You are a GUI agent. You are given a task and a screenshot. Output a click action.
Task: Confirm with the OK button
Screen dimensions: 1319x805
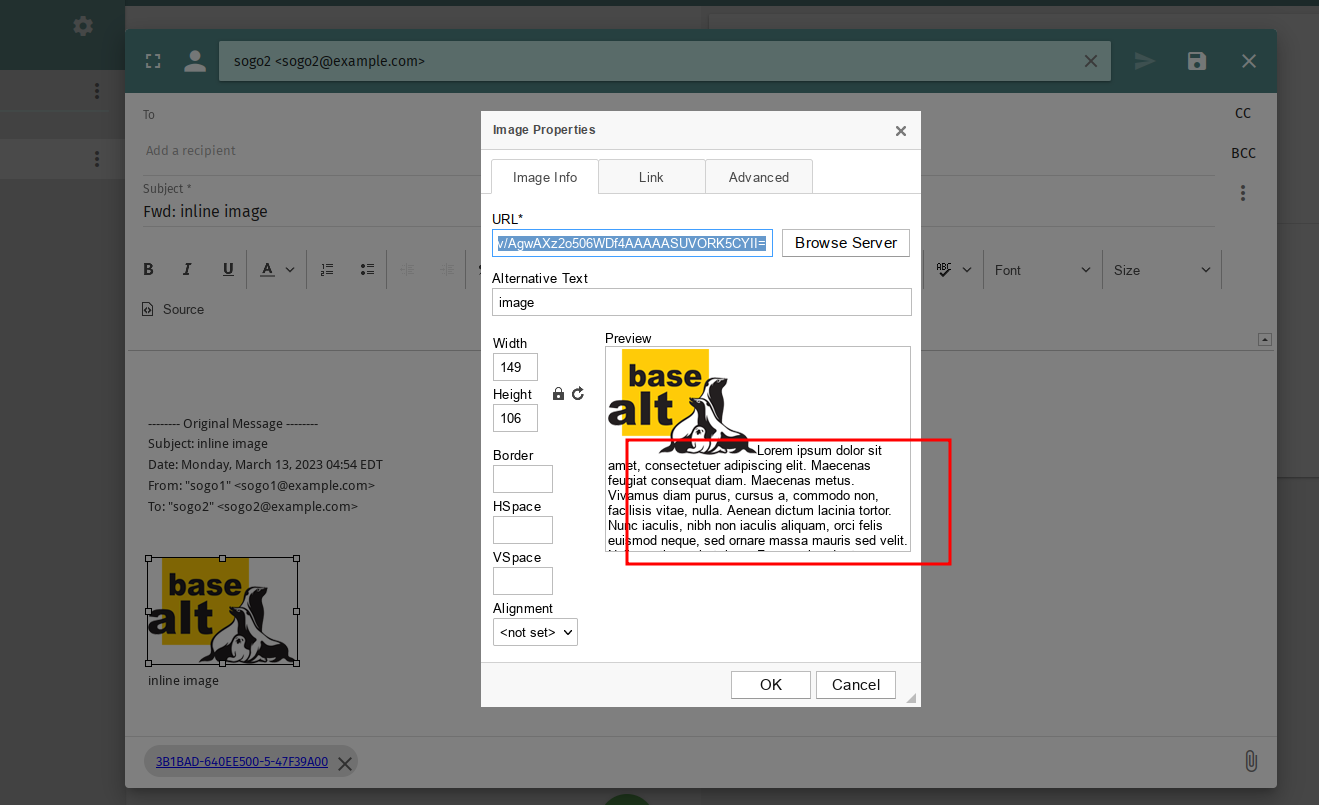pyautogui.click(x=770, y=685)
